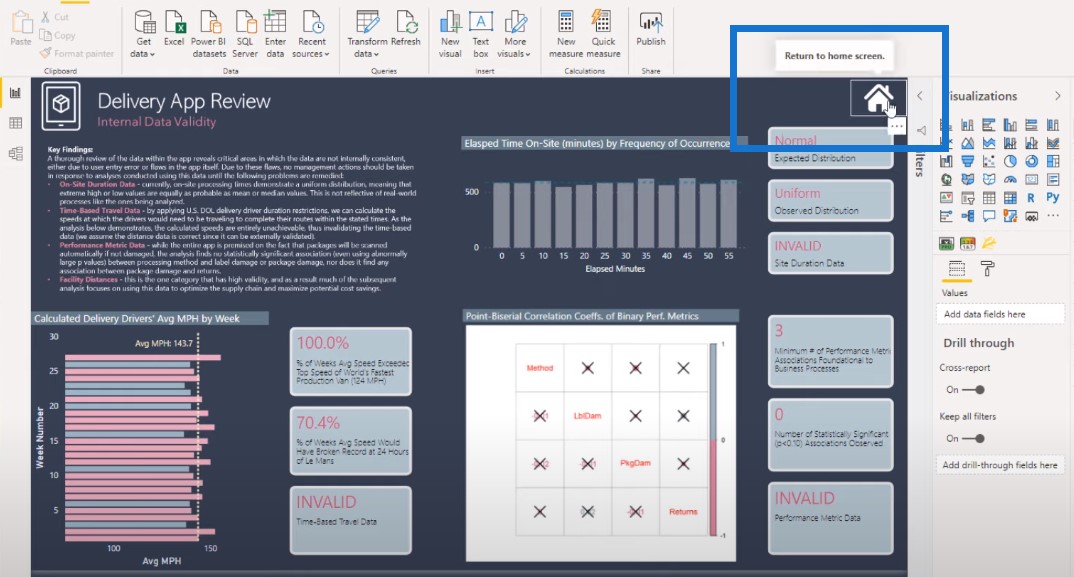Viewport: 1074px width, 577px height.
Task: Switch to Data view icon in sidebar
Action: pyautogui.click(x=15, y=123)
